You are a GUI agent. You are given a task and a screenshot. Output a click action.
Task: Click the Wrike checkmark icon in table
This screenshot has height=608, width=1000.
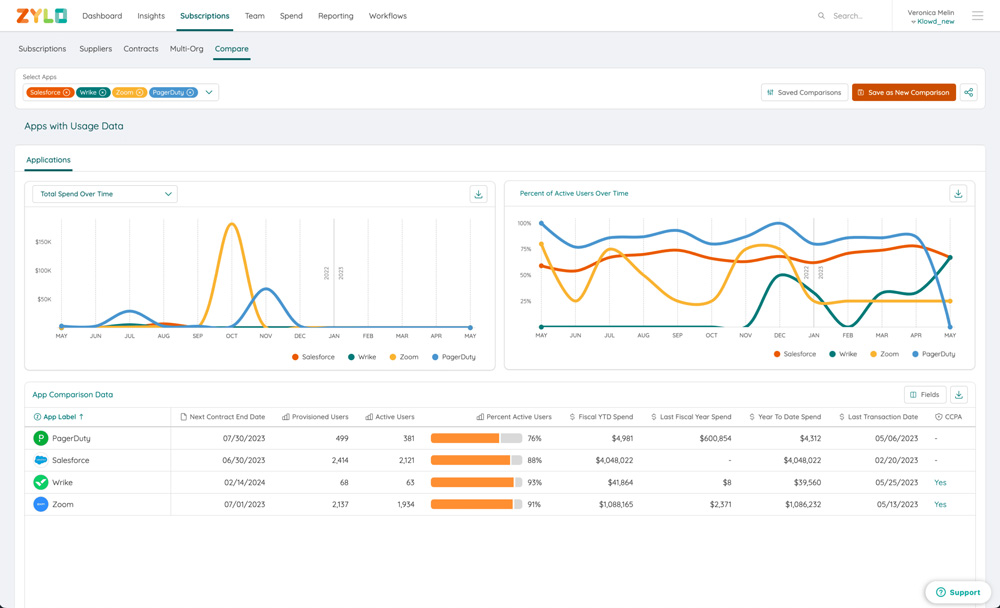tap(41, 482)
